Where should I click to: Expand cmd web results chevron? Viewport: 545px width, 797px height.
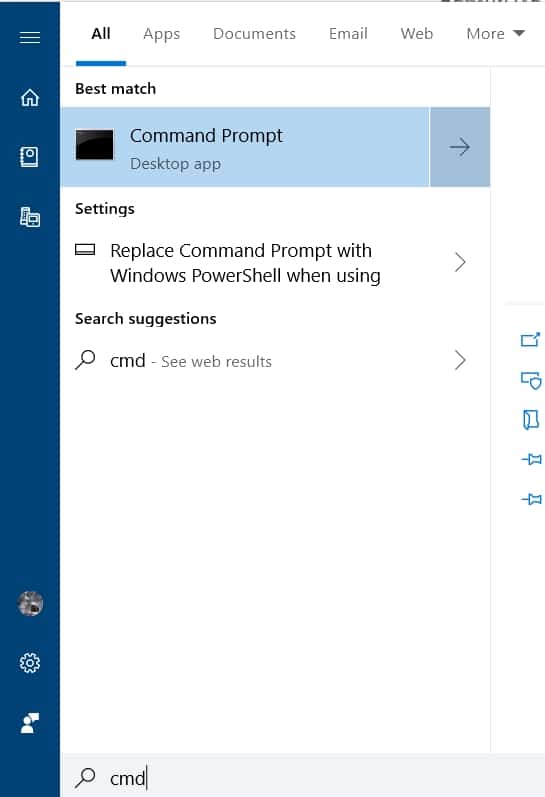(x=460, y=360)
